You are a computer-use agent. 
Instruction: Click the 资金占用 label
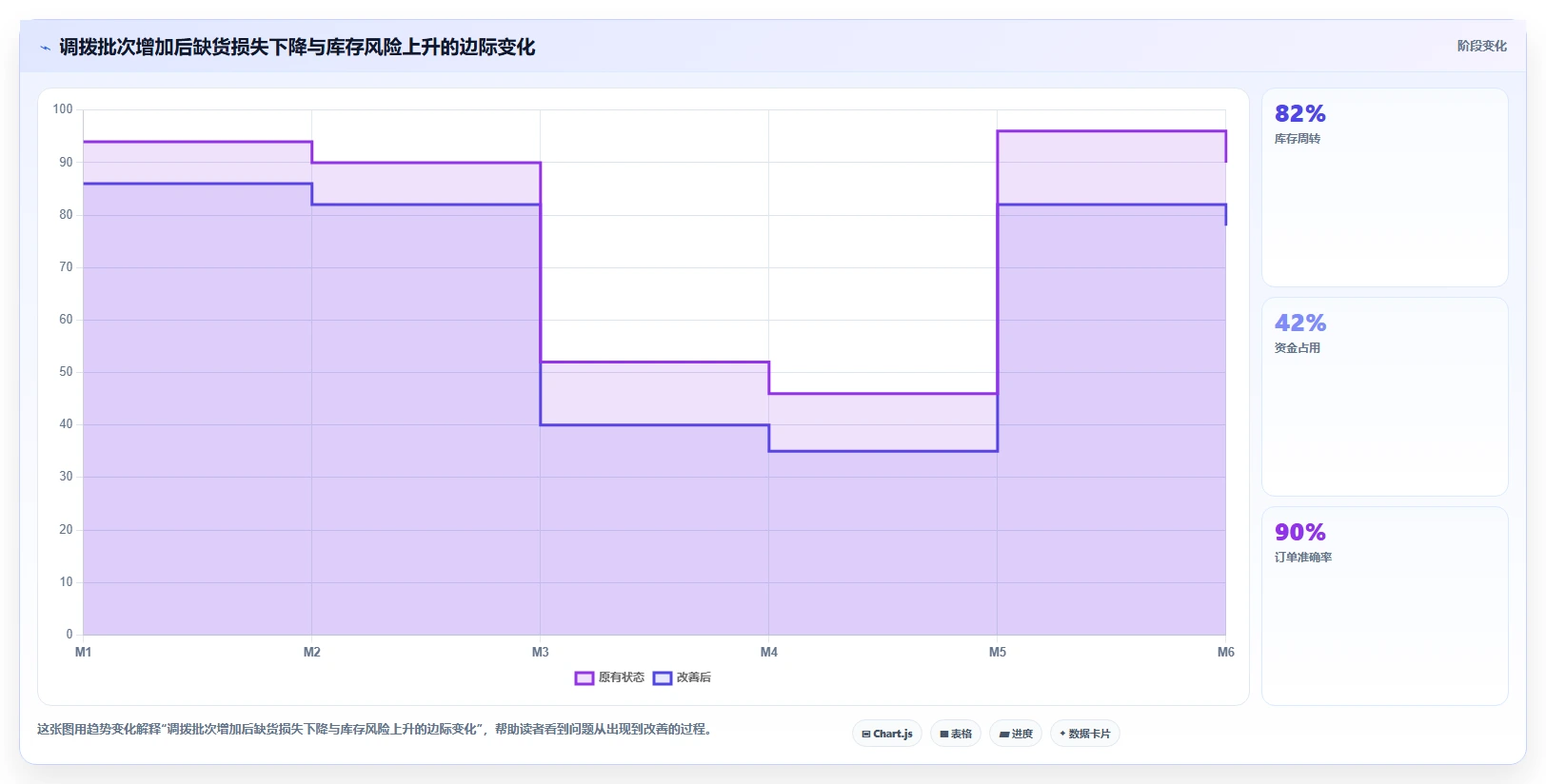(x=1298, y=348)
